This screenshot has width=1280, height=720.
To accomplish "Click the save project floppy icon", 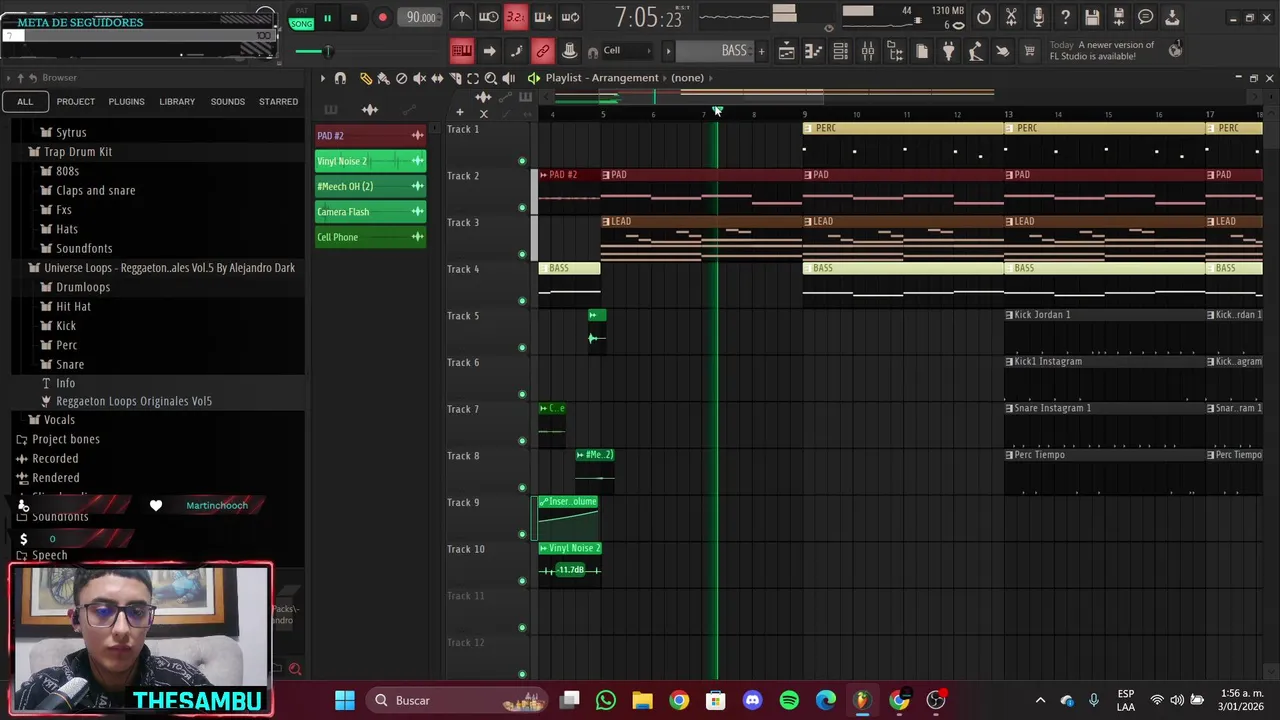I will [x=1092, y=17].
